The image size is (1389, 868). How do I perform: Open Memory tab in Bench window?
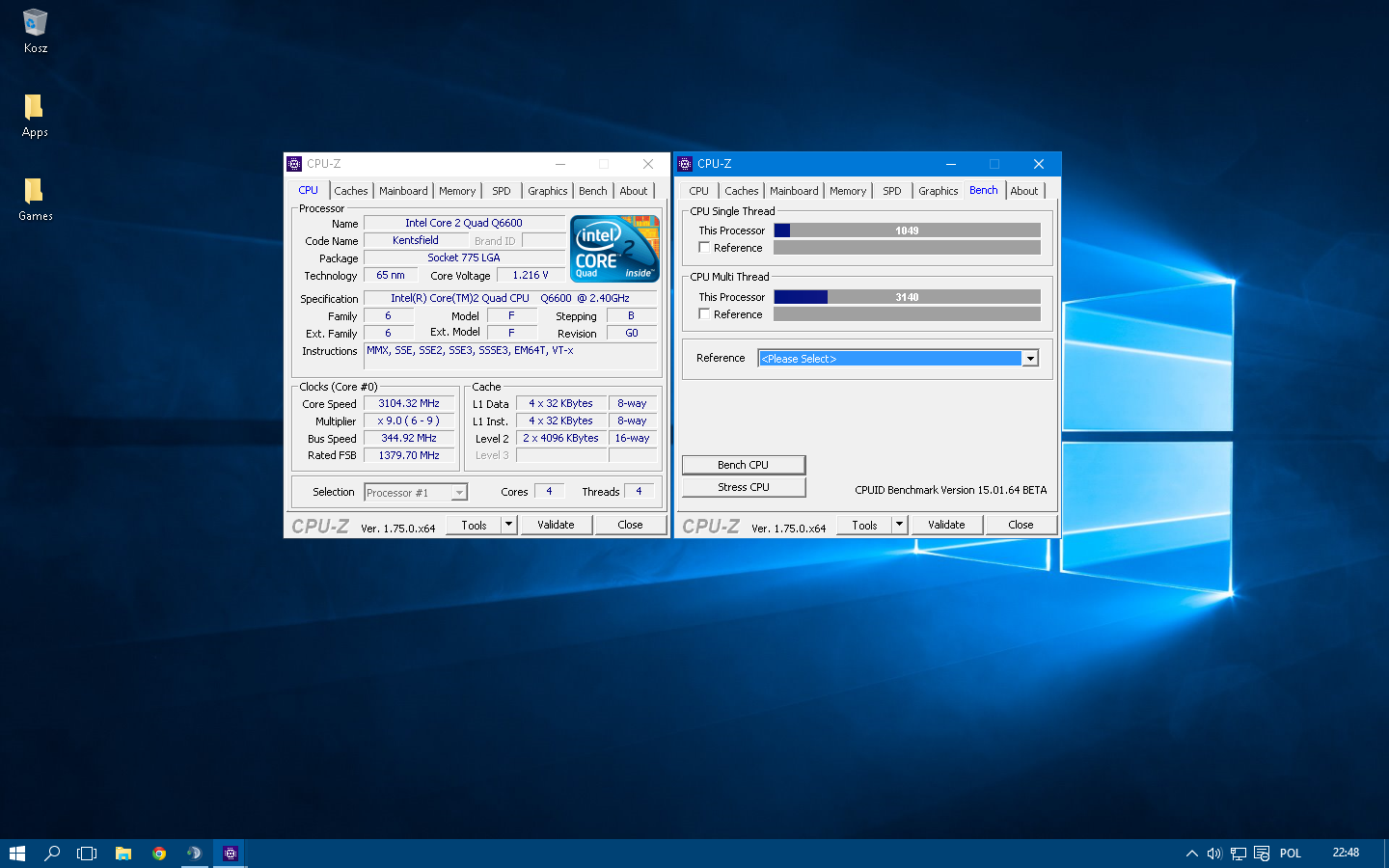click(x=848, y=191)
